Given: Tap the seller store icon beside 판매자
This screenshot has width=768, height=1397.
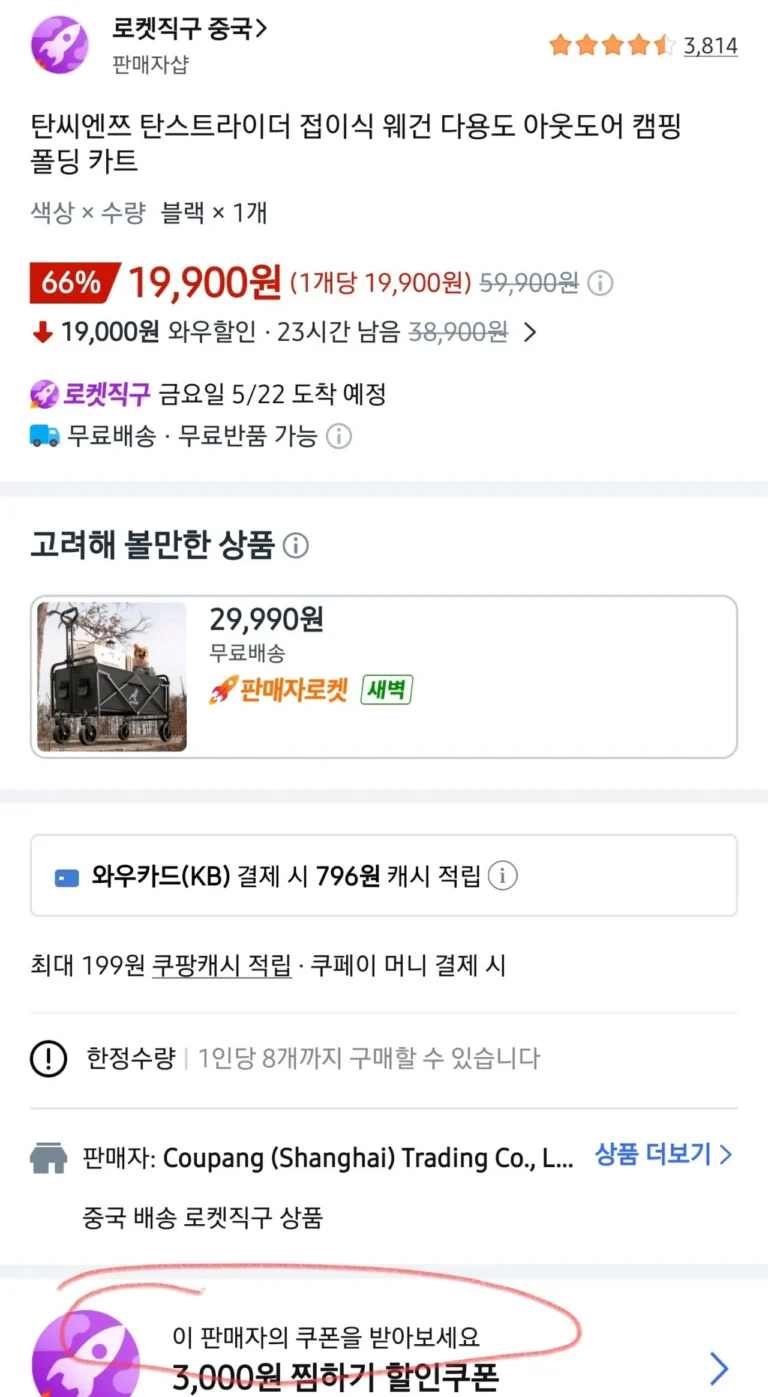Looking at the screenshot, I should pos(49,1158).
